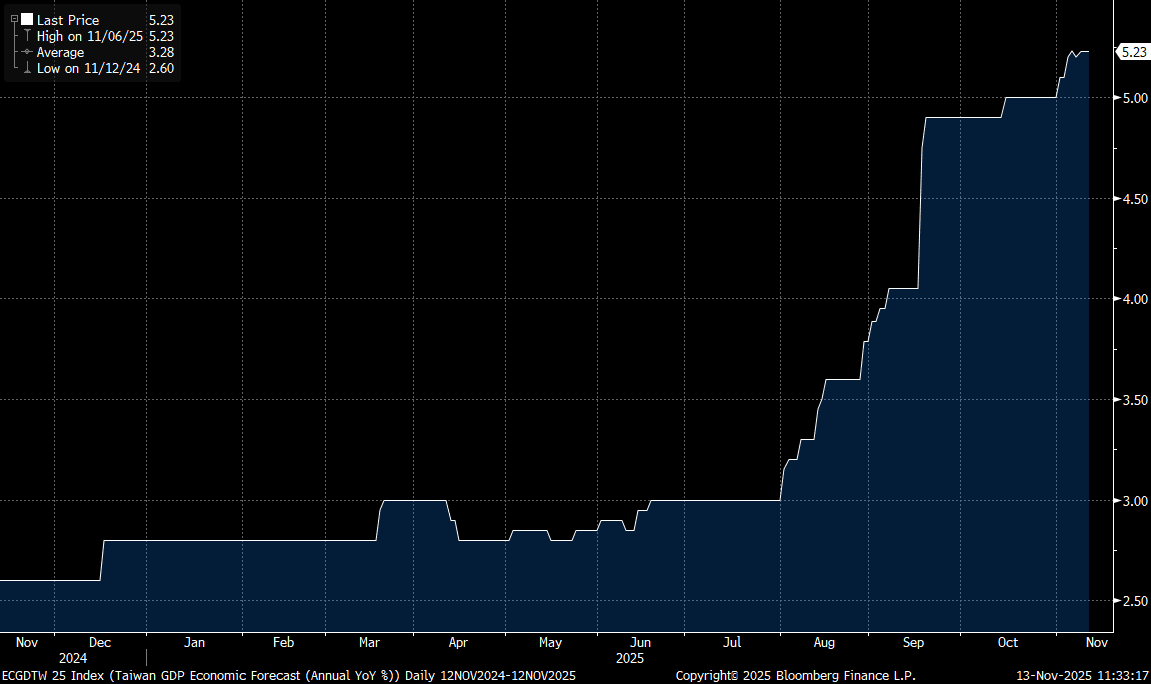Click the 5.23 value beside Last Price
Image resolution: width=1151 pixels, height=684 pixels.
pyautogui.click(x=161, y=20)
